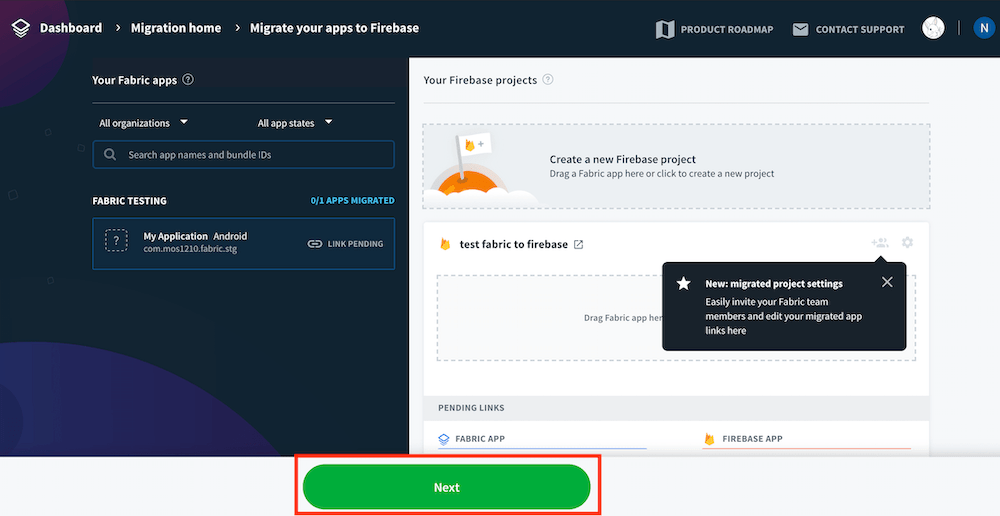Open the user avatar profile picture
Screen dimensions: 1000x516
click(933, 28)
